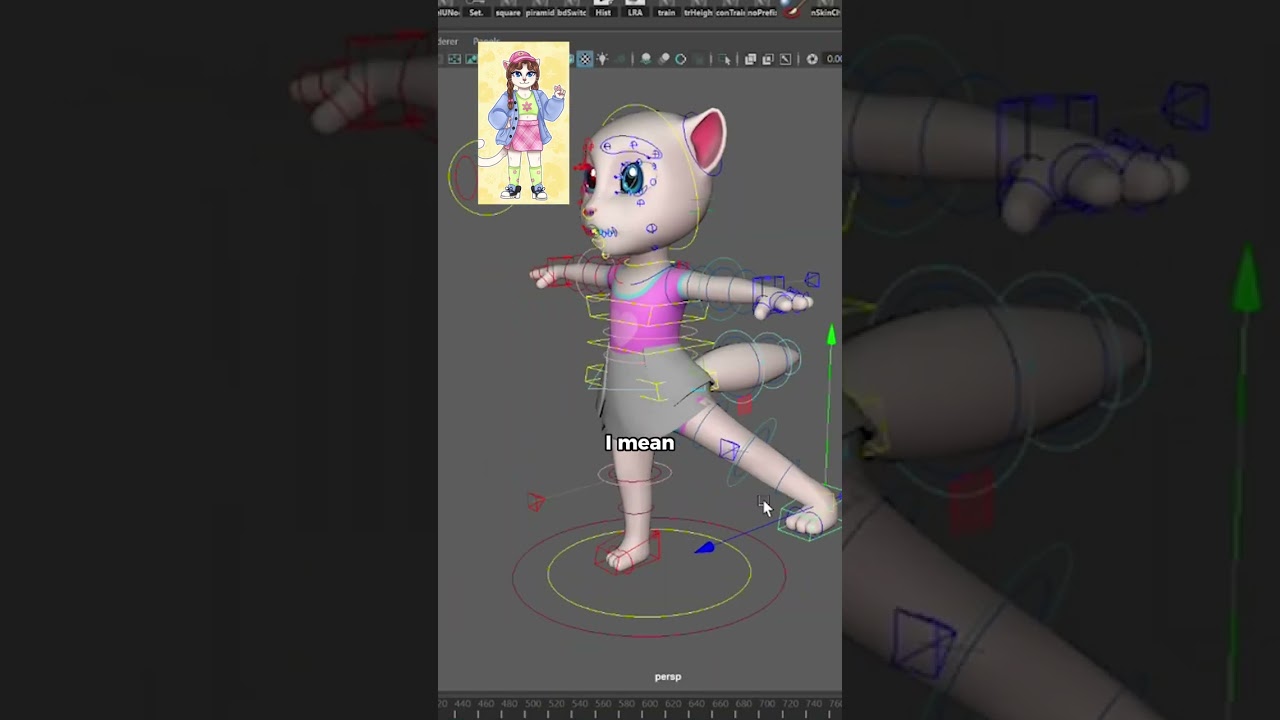Click the x-ray active components icon
This screenshot has height=720, width=1280.
785,59
